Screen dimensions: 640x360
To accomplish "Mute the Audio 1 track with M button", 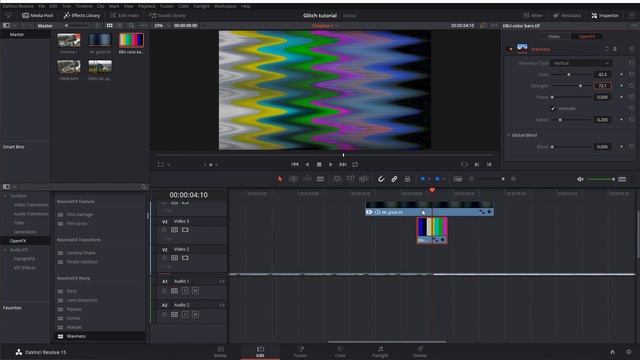I will [196, 291].
